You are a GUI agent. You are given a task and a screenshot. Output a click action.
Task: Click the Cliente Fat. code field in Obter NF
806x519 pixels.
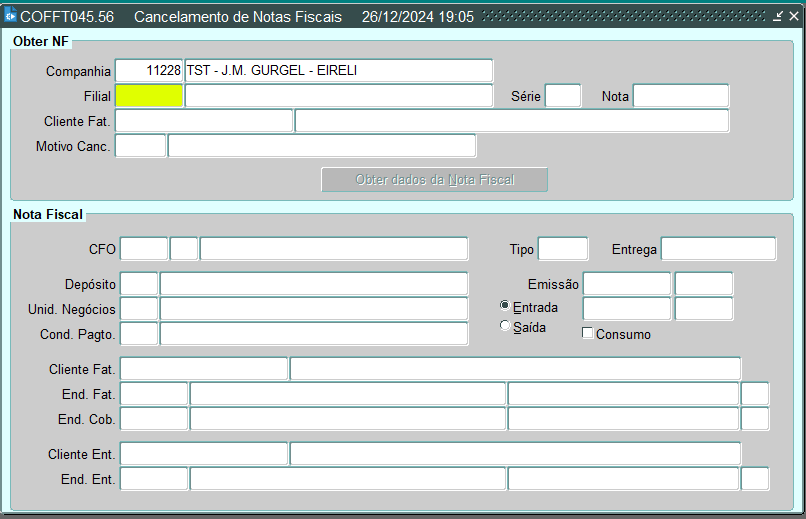(204, 121)
